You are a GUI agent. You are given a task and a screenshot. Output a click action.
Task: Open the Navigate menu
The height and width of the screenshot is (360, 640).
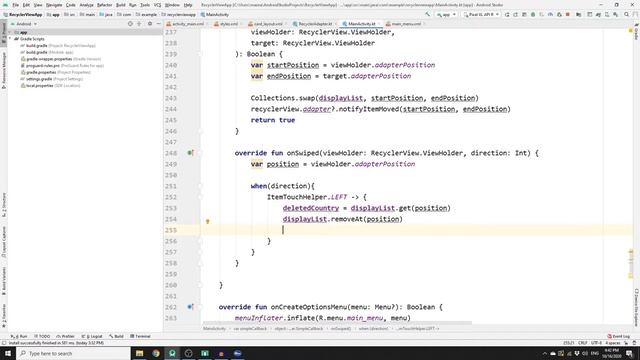pyautogui.click(x=54, y=5)
